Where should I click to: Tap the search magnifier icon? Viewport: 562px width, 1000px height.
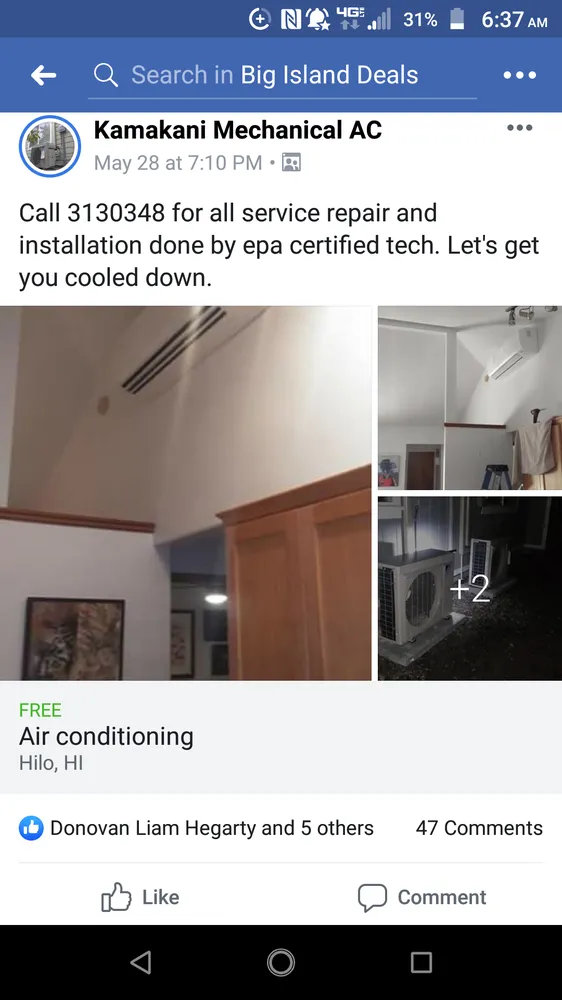106,75
